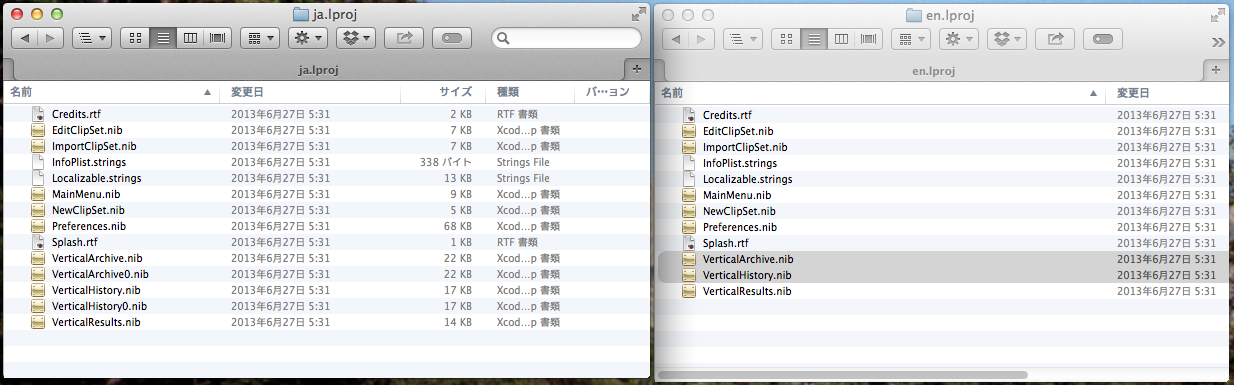
Task: Select VerticalArchive.nib icon in en.lproj window
Action: [x=689, y=259]
